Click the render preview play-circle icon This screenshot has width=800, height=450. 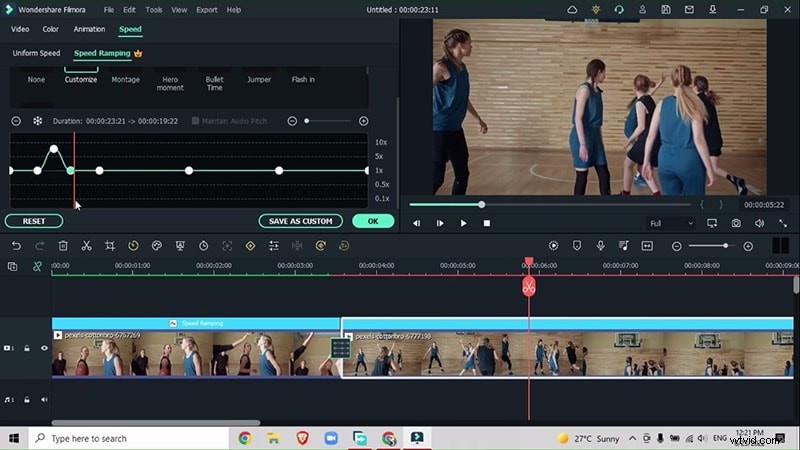coord(554,246)
